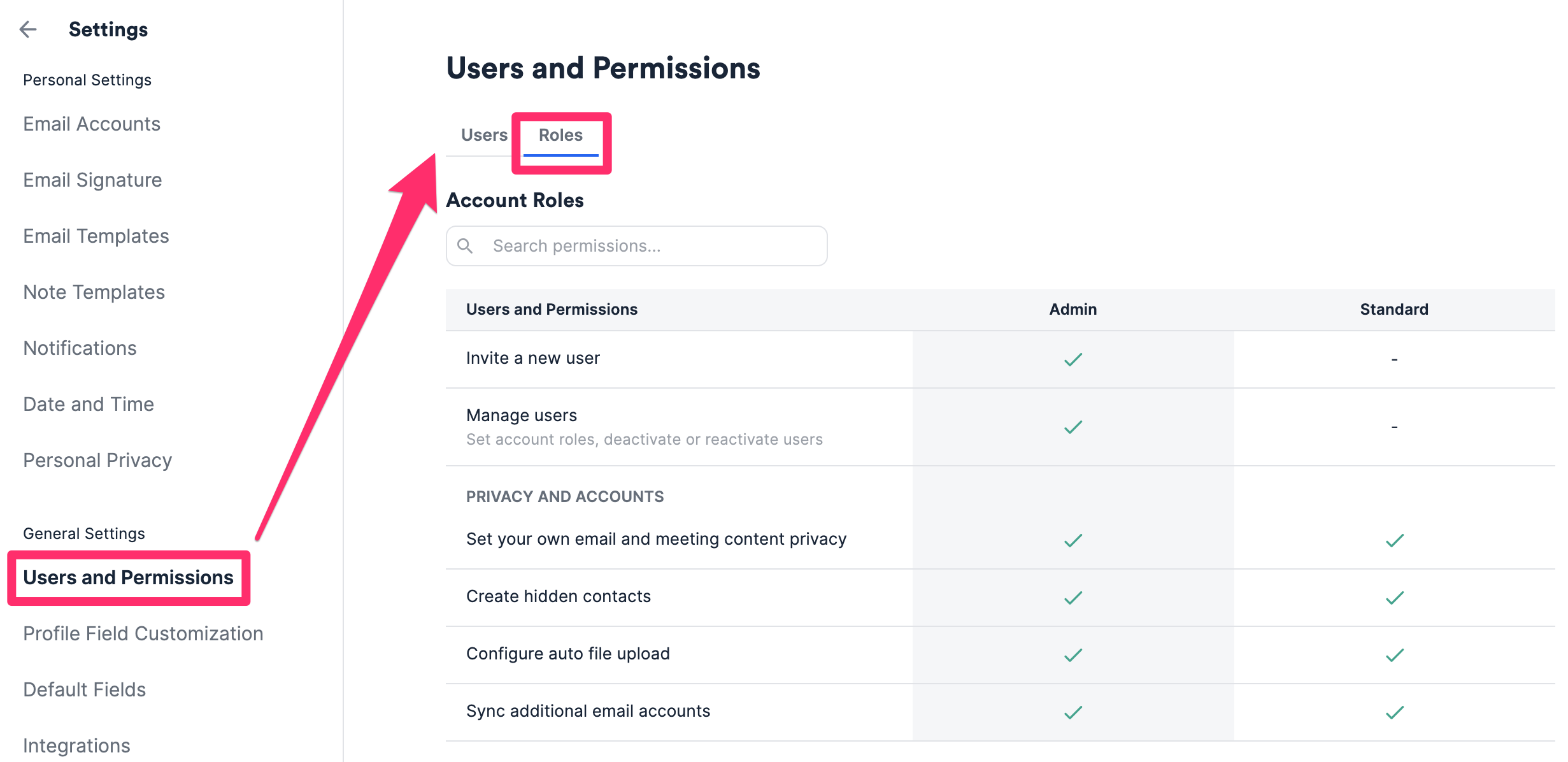Toggle Standard checkmark for email content privacy
1568x762 pixels.
pyautogui.click(x=1393, y=539)
